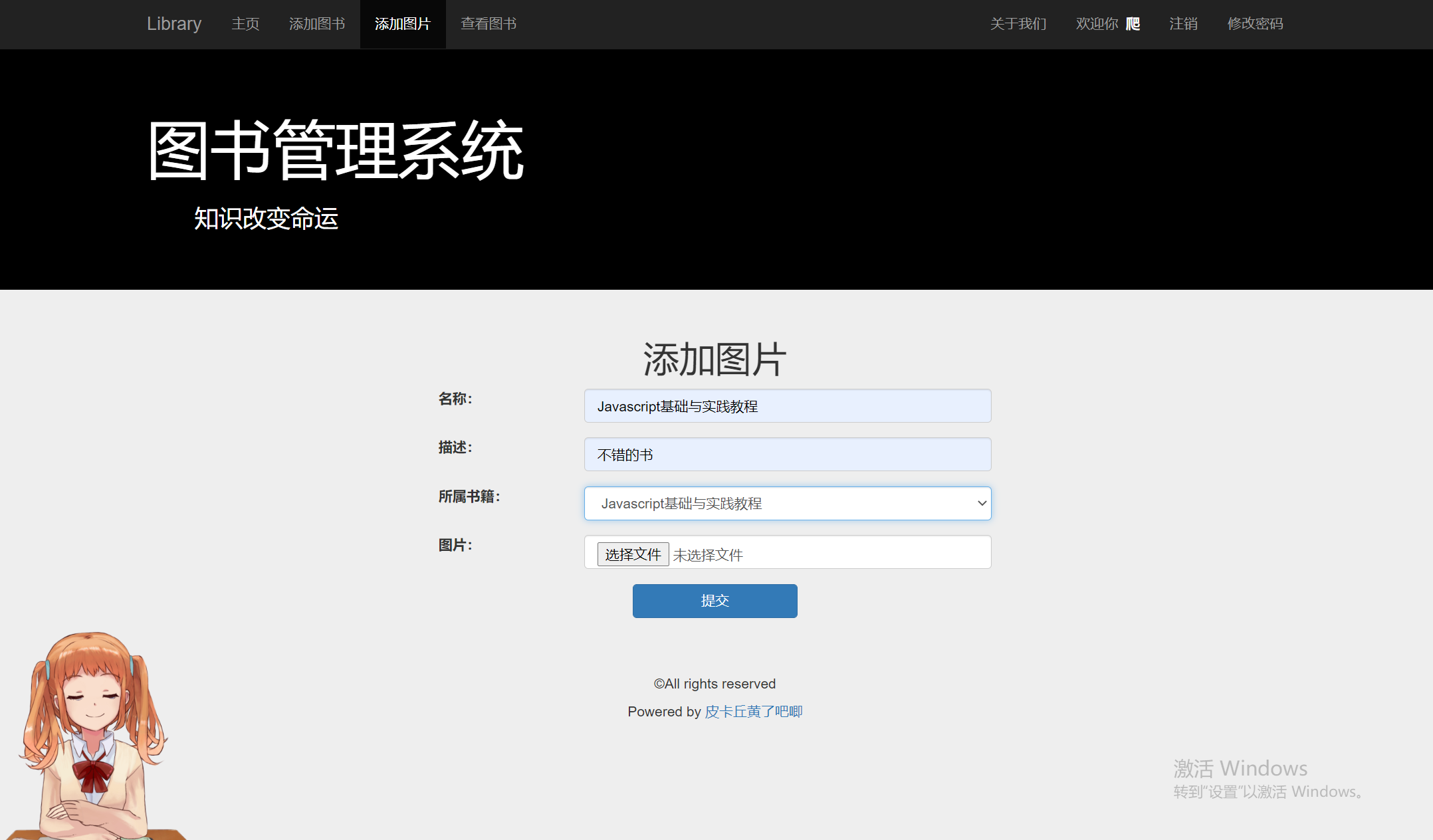Click the 关于我们 navigation link
Screen dimensions: 1433x840
click(x=1018, y=24)
